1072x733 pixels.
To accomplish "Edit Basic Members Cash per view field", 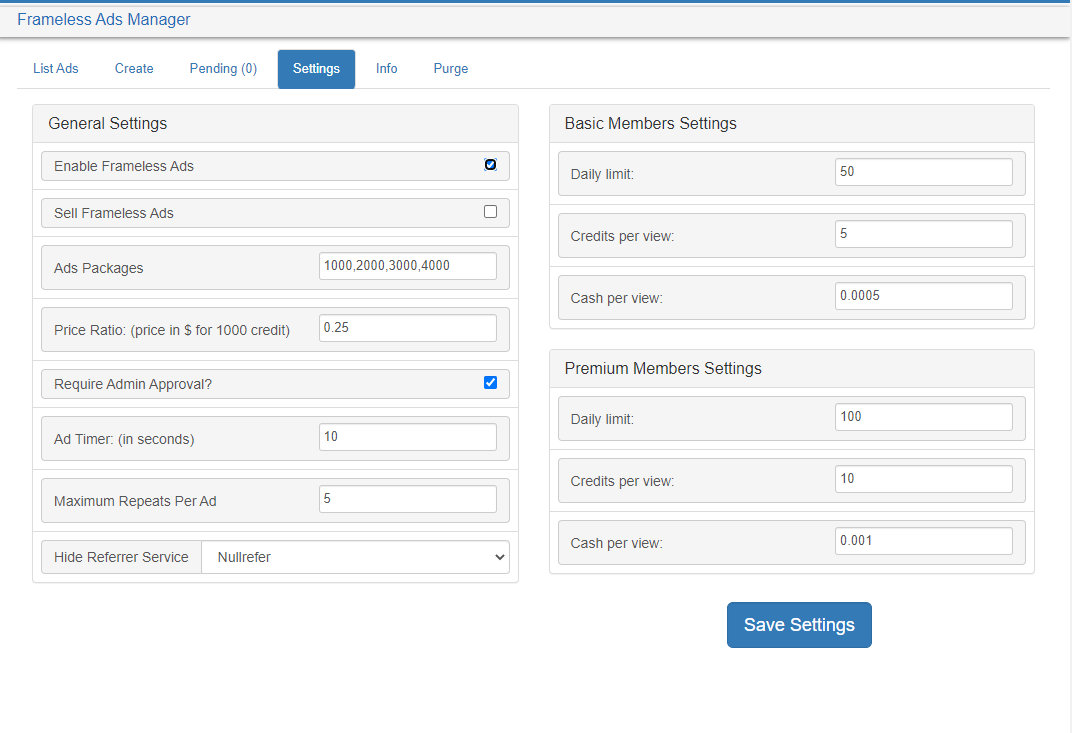I will [923, 296].
